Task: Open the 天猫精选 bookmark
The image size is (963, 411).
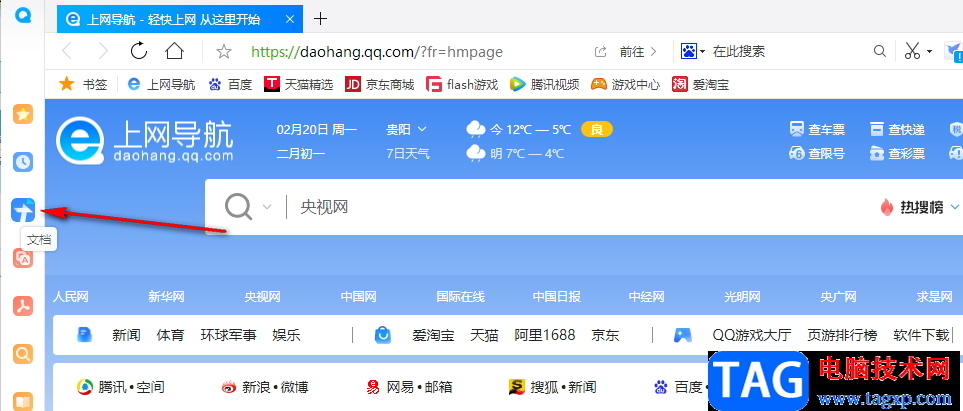Action: [298, 84]
